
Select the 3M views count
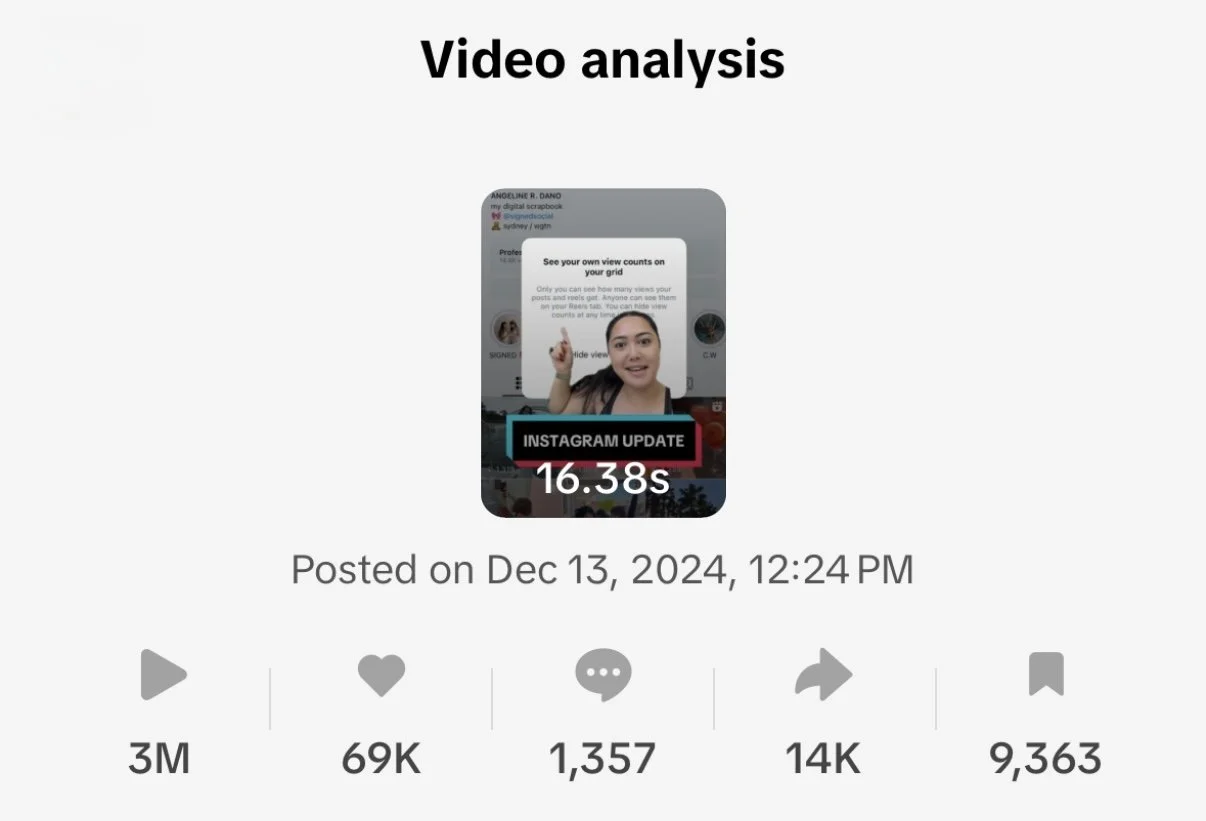point(159,759)
